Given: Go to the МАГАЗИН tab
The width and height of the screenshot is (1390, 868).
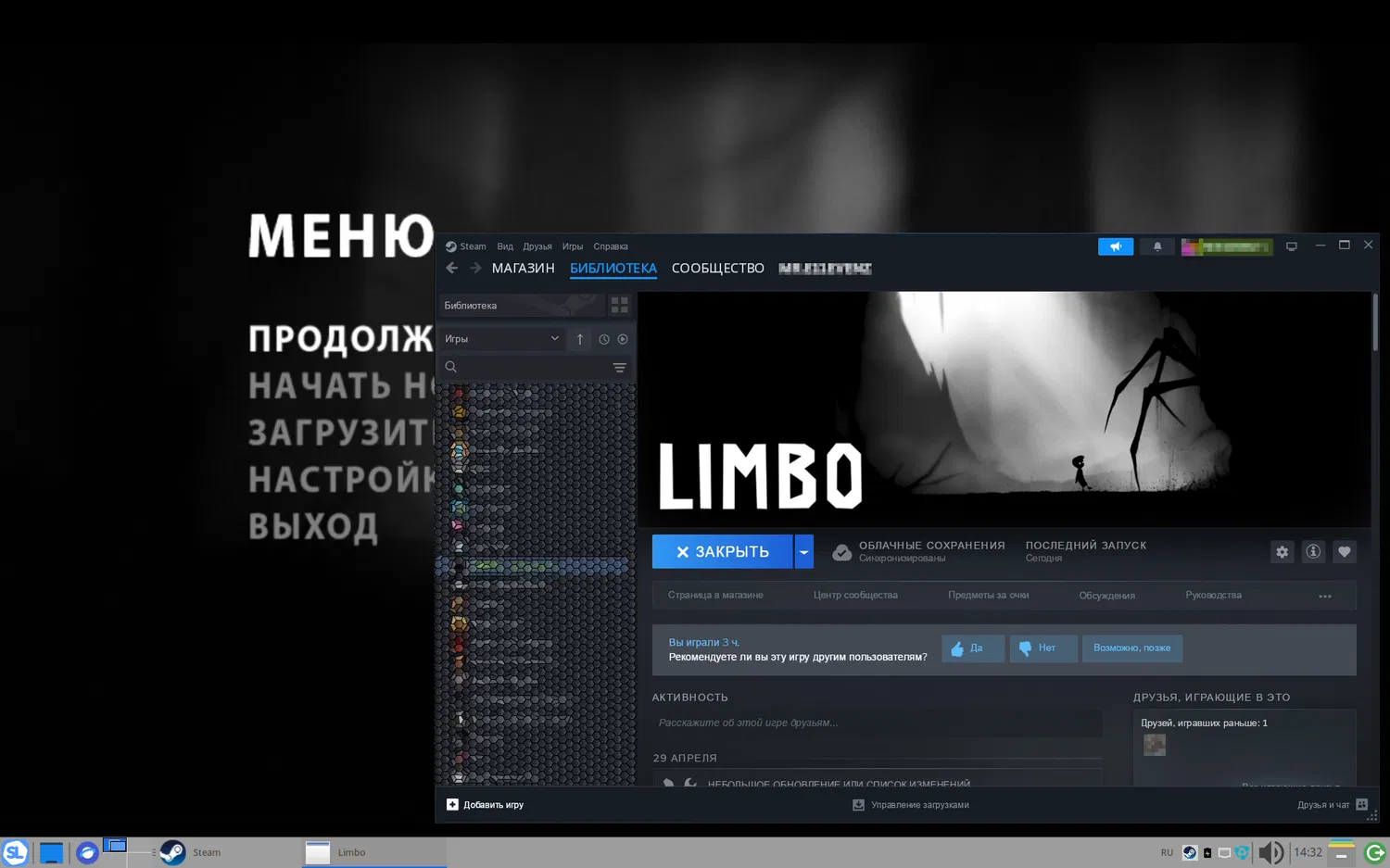Looking at the screenshot, I should tap(524, 269).
